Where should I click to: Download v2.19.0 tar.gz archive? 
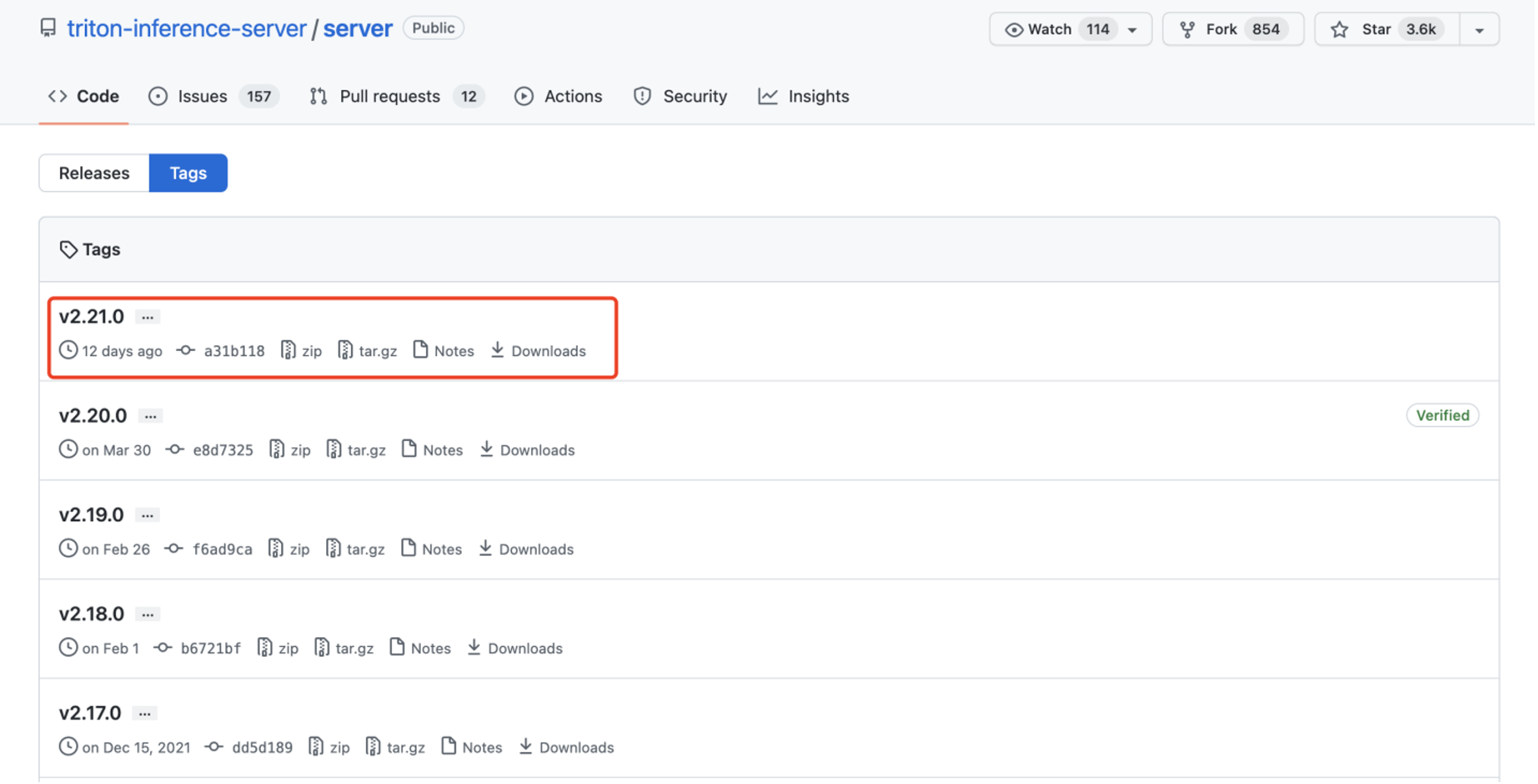pos(356,549)
